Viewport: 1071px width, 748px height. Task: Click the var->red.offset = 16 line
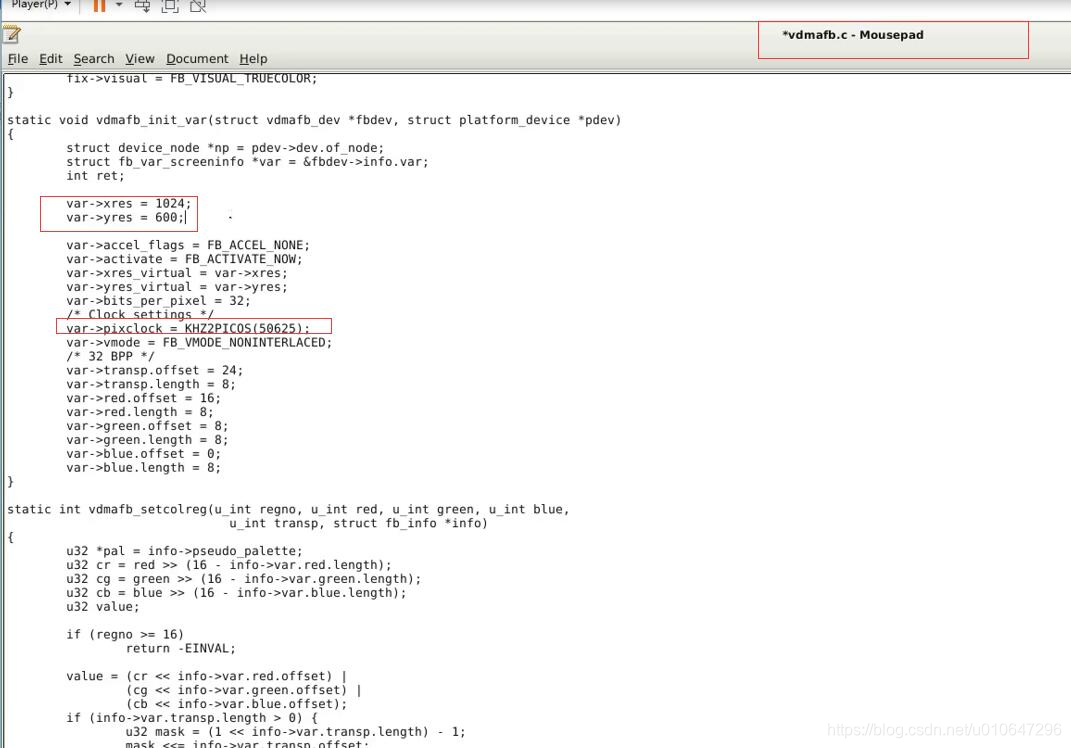(143, 398)
